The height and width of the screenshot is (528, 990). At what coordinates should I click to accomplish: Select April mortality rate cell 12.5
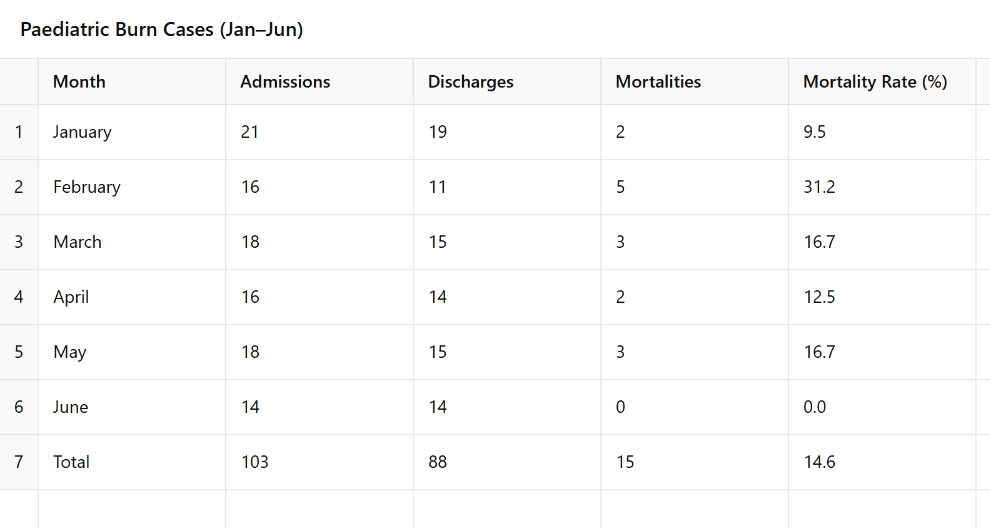click(882, 297)
